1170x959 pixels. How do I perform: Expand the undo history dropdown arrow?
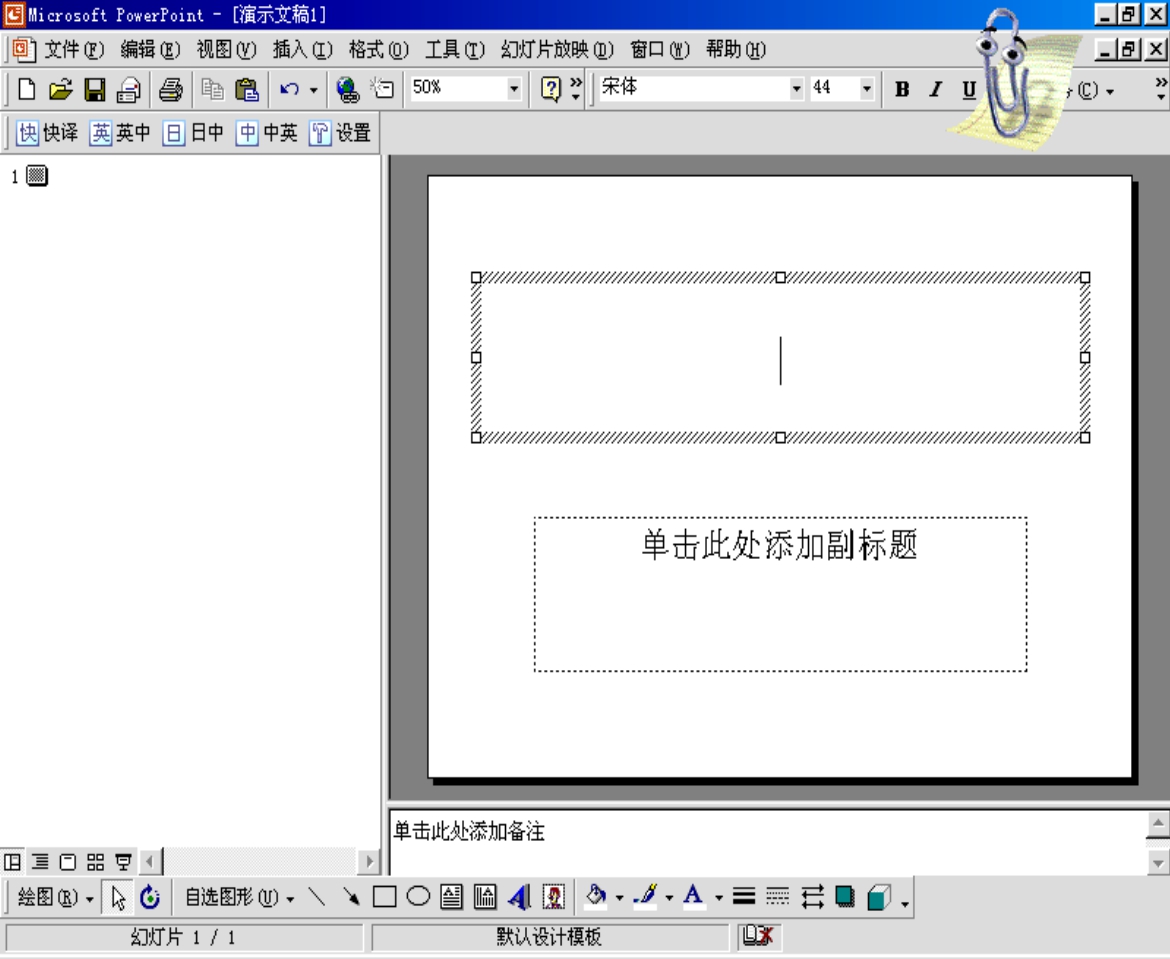(313, 90)
